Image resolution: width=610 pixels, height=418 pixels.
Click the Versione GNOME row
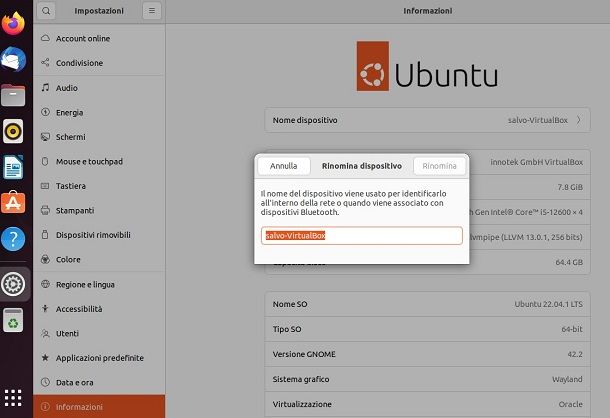[x=428, y=354]
